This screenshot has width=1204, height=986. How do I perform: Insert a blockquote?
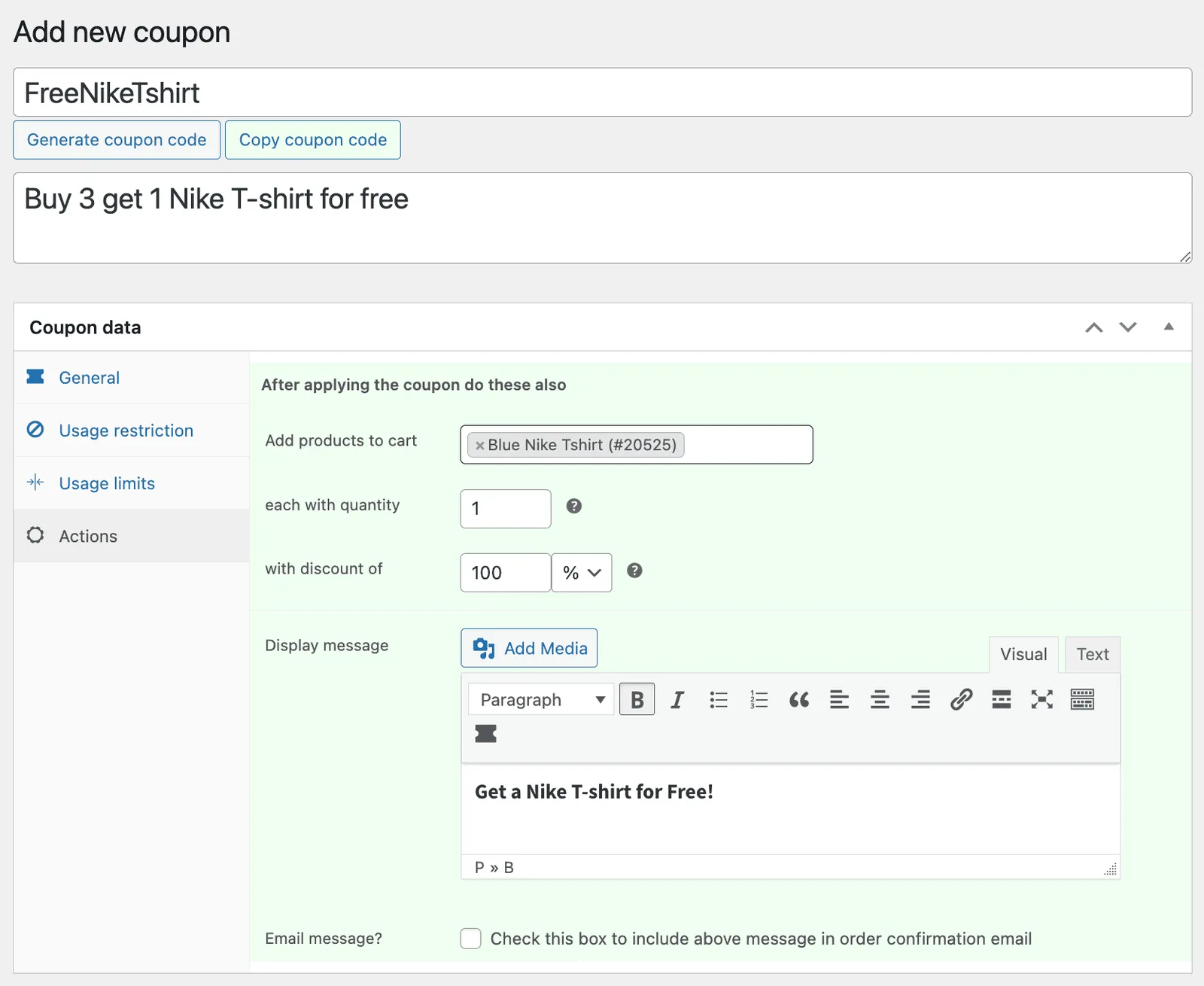click(799, 700)
